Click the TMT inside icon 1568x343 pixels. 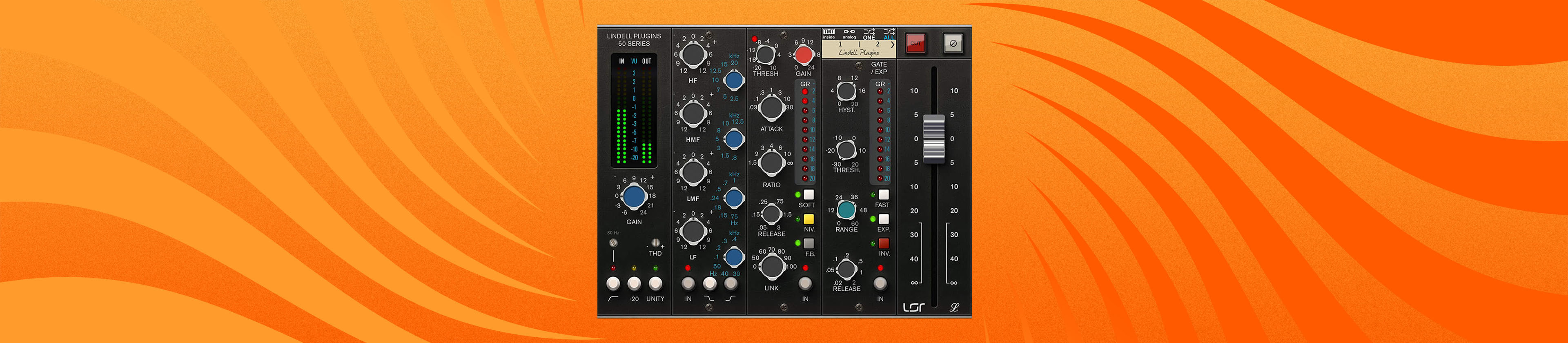[x=829, y=33]
